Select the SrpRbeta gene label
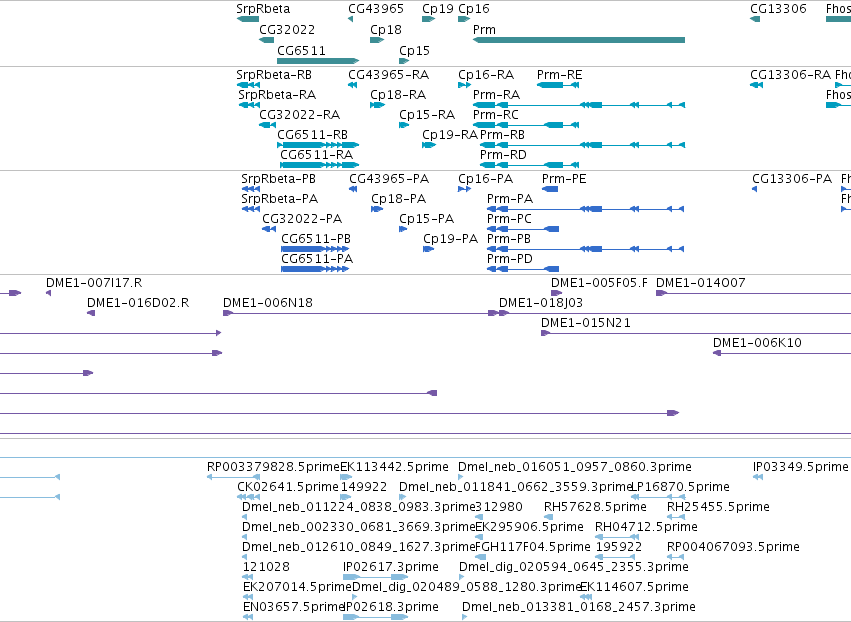851x622 pixels. [263, 9]
